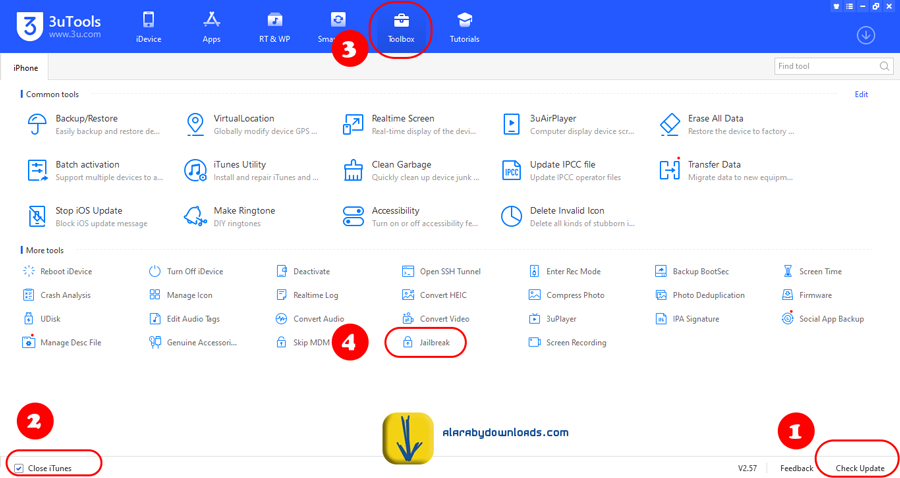Open Deactivate tool
The image size is (900, 478).
click(x=303, y=271)
